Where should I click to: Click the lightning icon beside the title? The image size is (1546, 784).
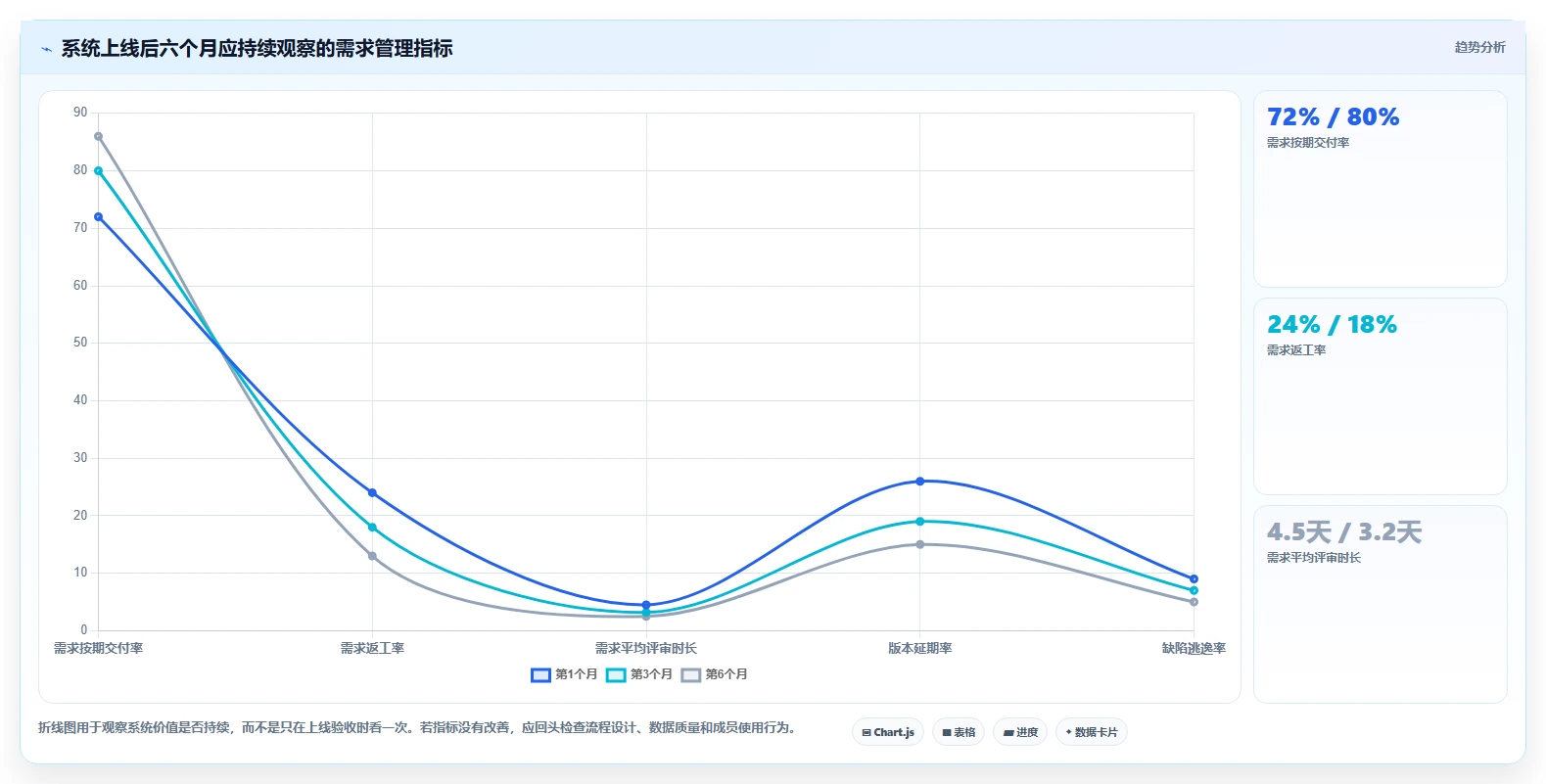click(46, 49)
